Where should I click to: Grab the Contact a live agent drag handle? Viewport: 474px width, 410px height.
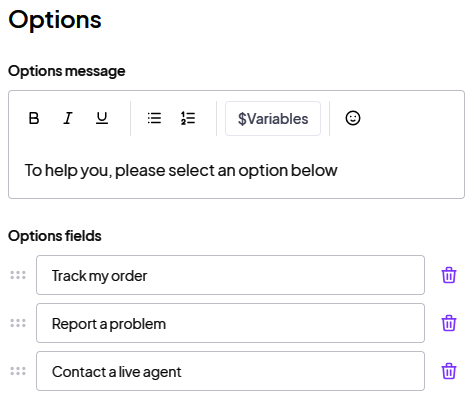pos(18,371)
